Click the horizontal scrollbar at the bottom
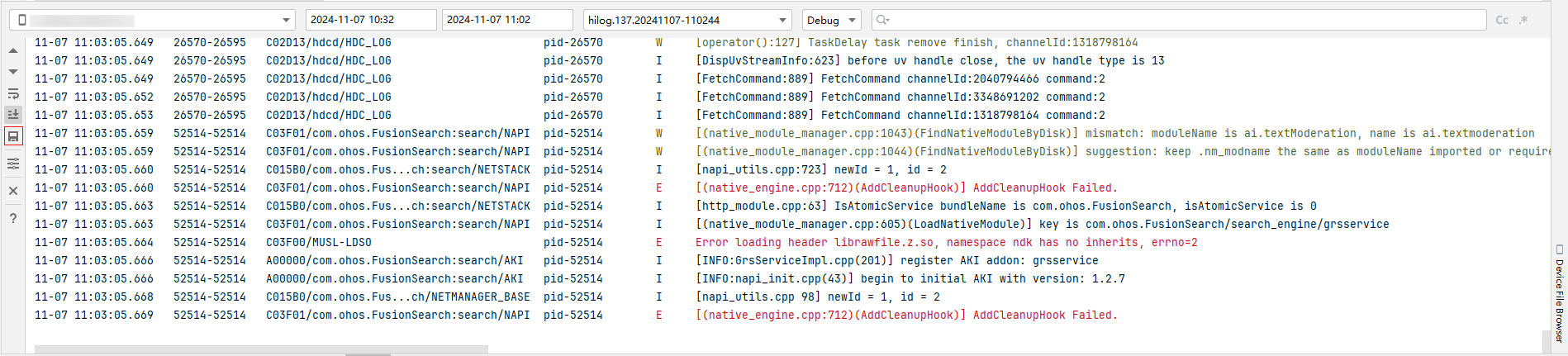Screen dimensions: 1568x356 point(261,349)
